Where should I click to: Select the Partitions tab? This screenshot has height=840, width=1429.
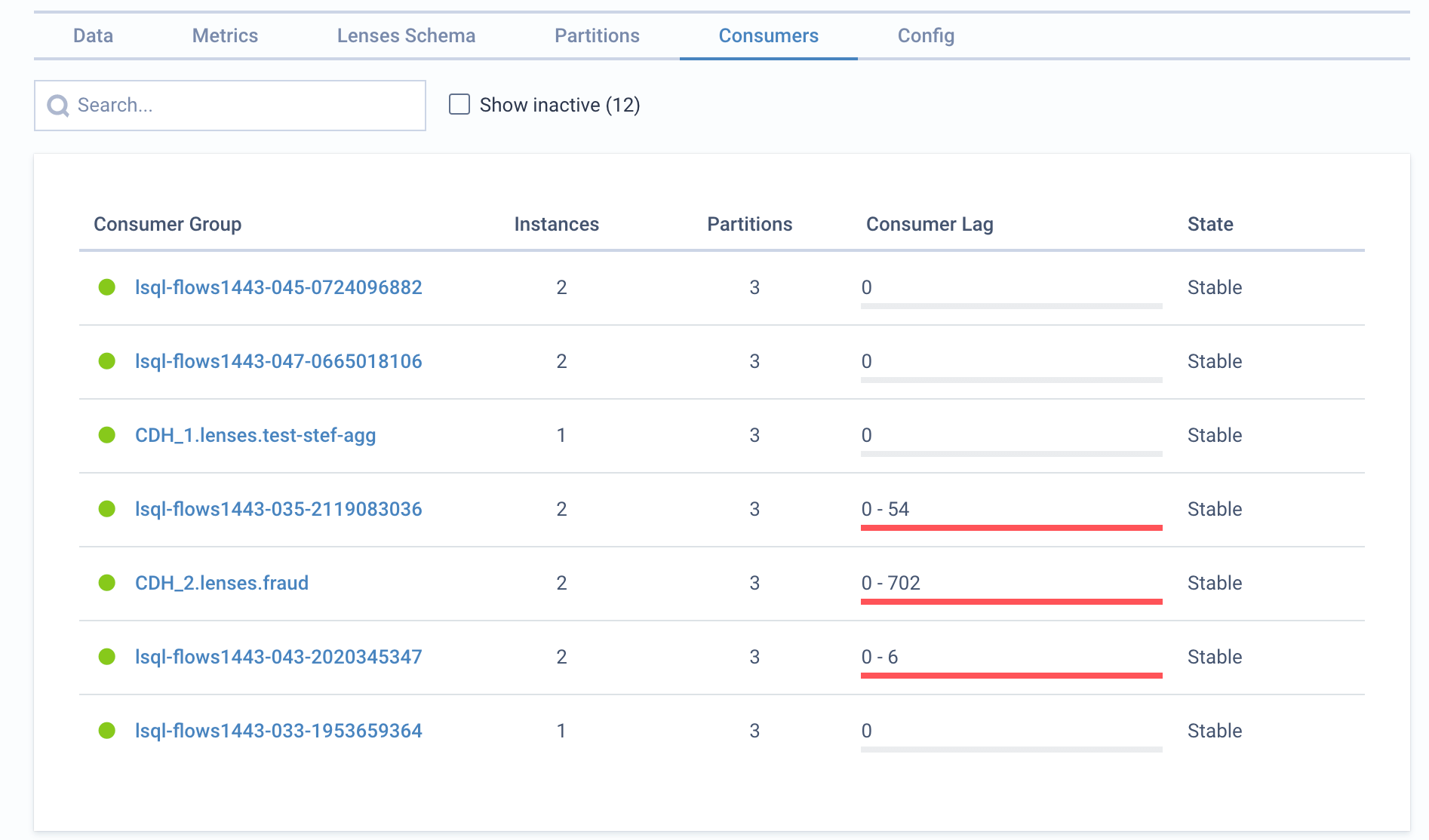pyautogui.click(x=597, y=35)
